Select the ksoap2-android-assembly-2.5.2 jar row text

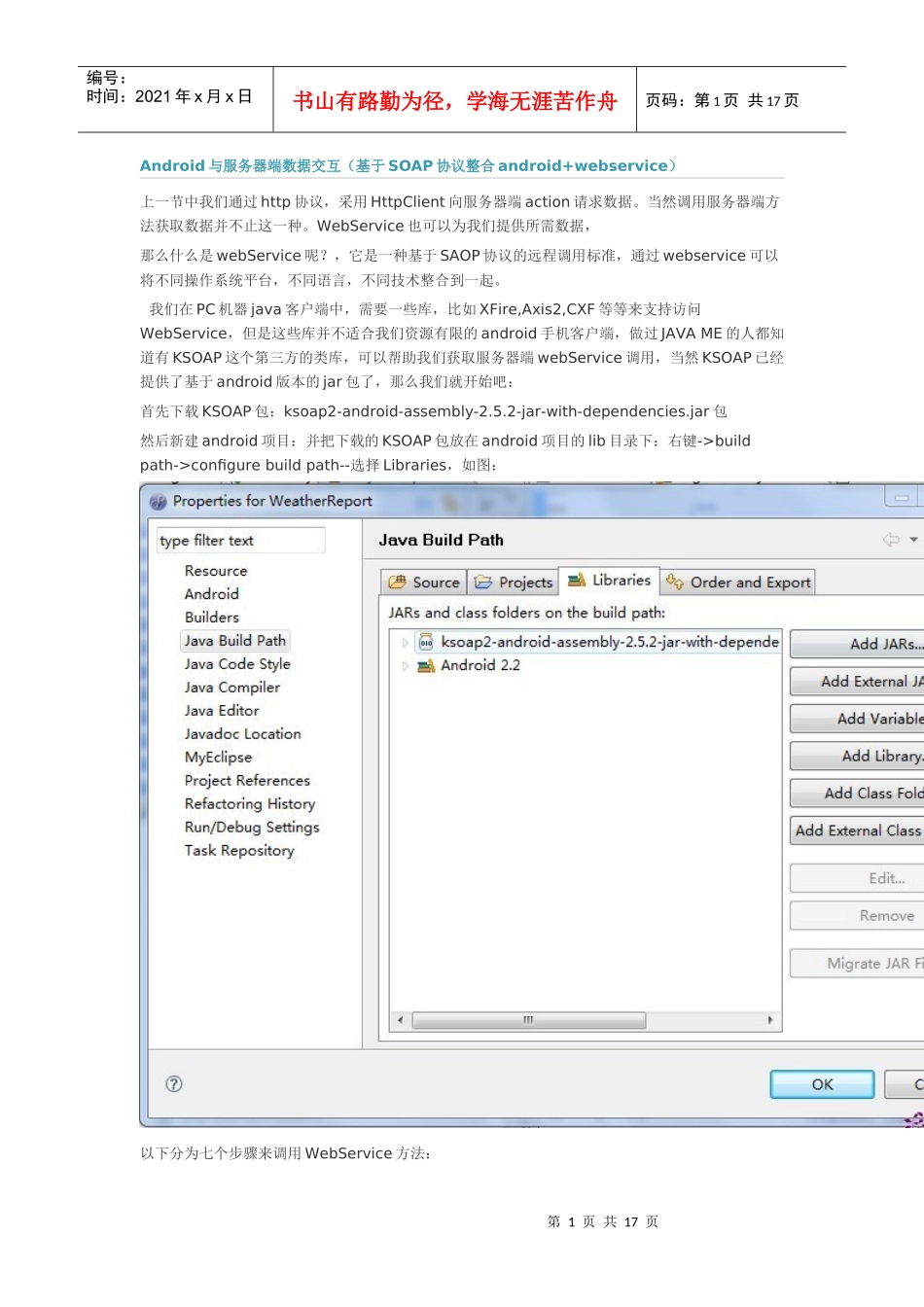tap(610, 642)
